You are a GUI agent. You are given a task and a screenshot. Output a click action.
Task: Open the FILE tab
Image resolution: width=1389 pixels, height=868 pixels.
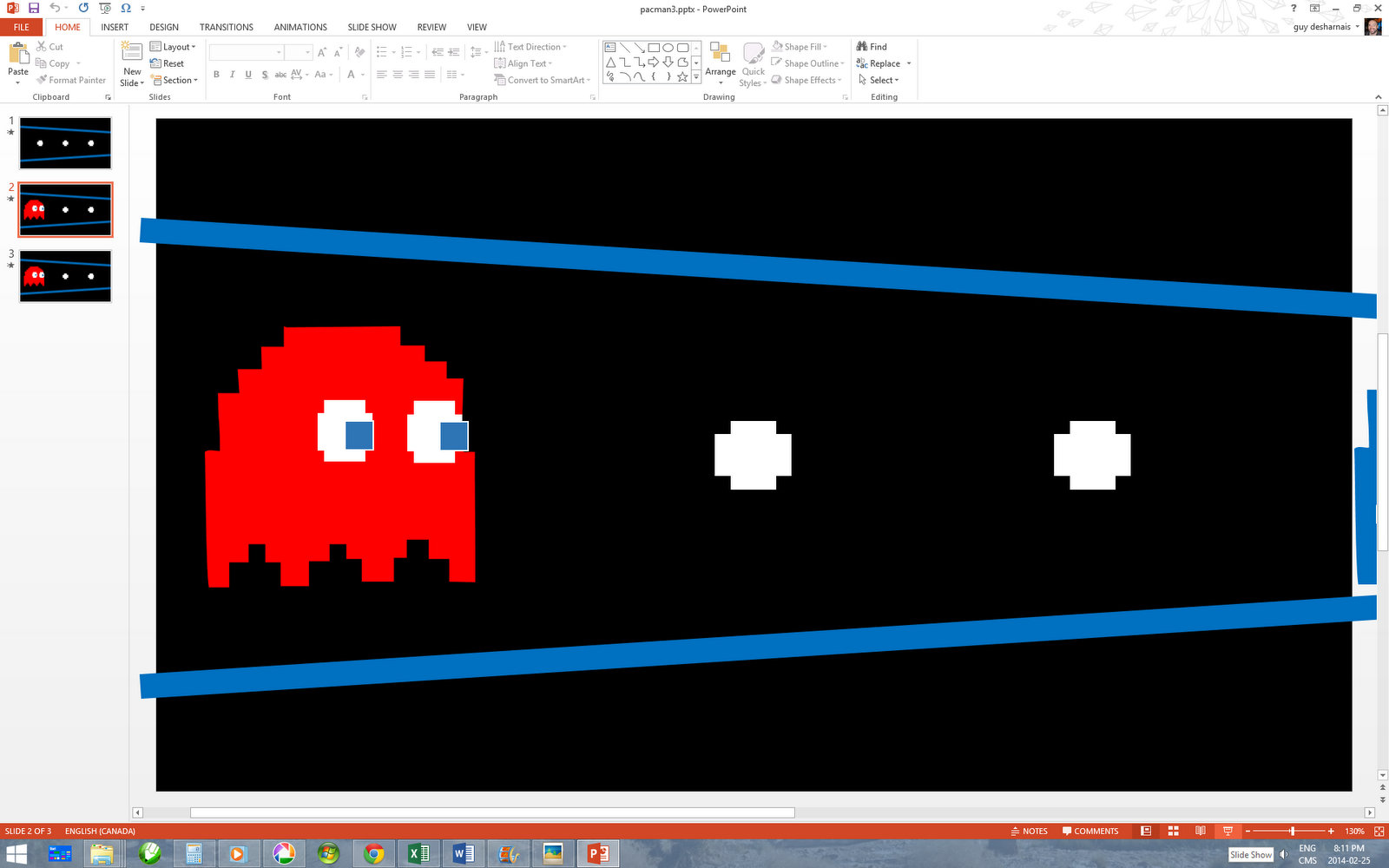coord(22,27)
